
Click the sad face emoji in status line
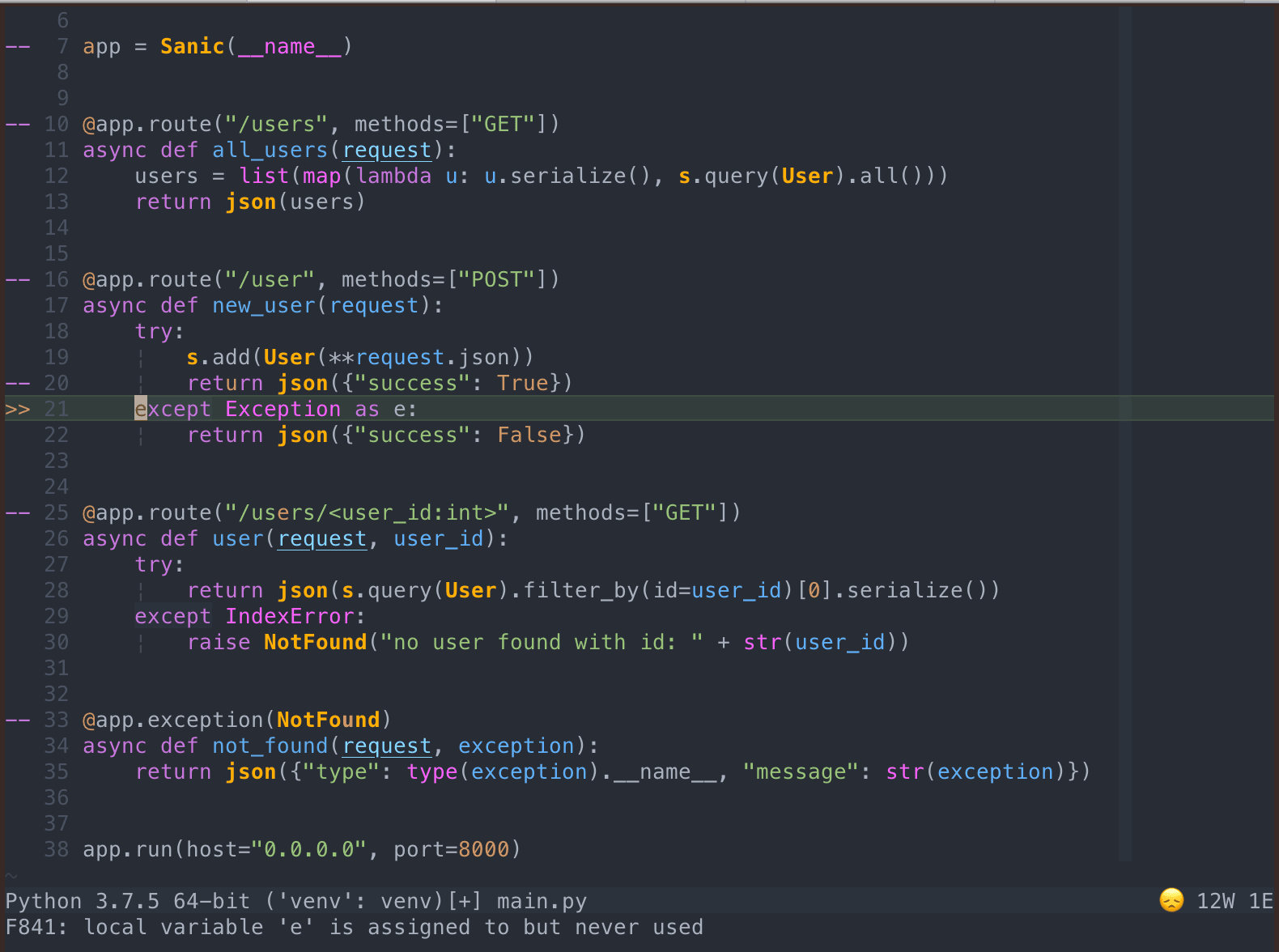(1171, 900)
